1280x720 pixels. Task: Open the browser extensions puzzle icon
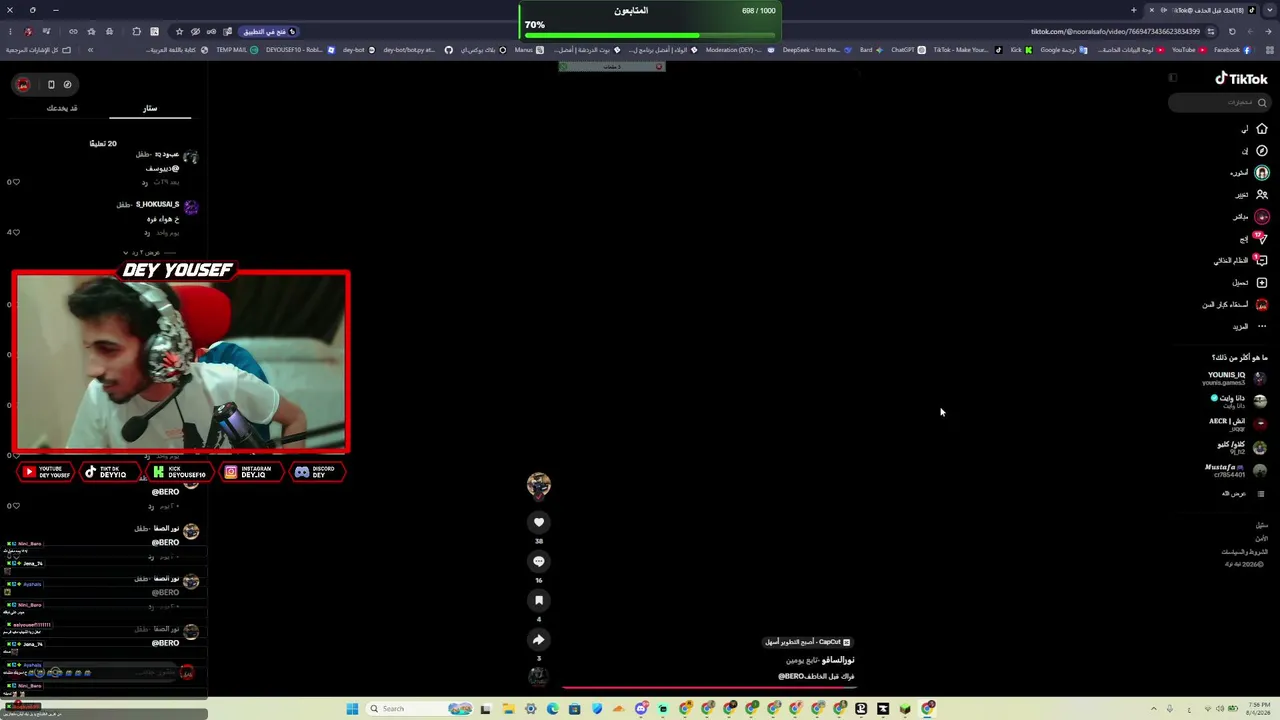tap(137, 31)
